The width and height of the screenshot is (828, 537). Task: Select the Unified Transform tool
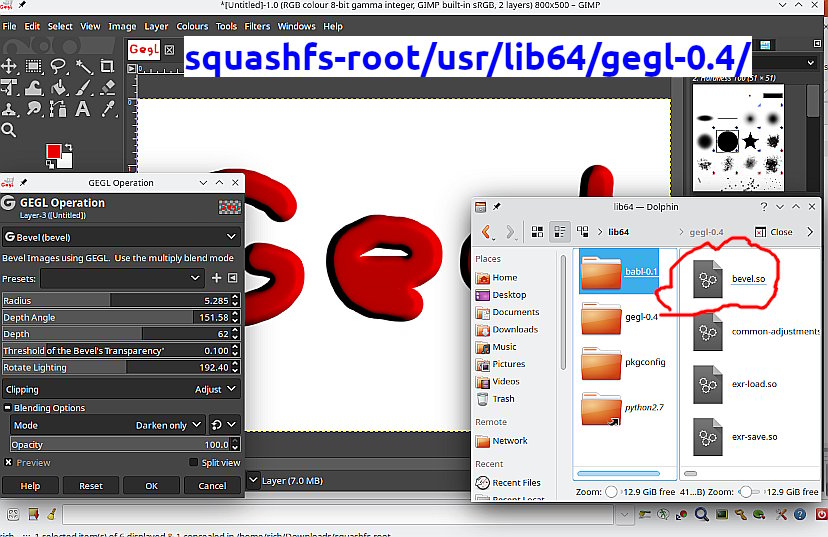9,88
